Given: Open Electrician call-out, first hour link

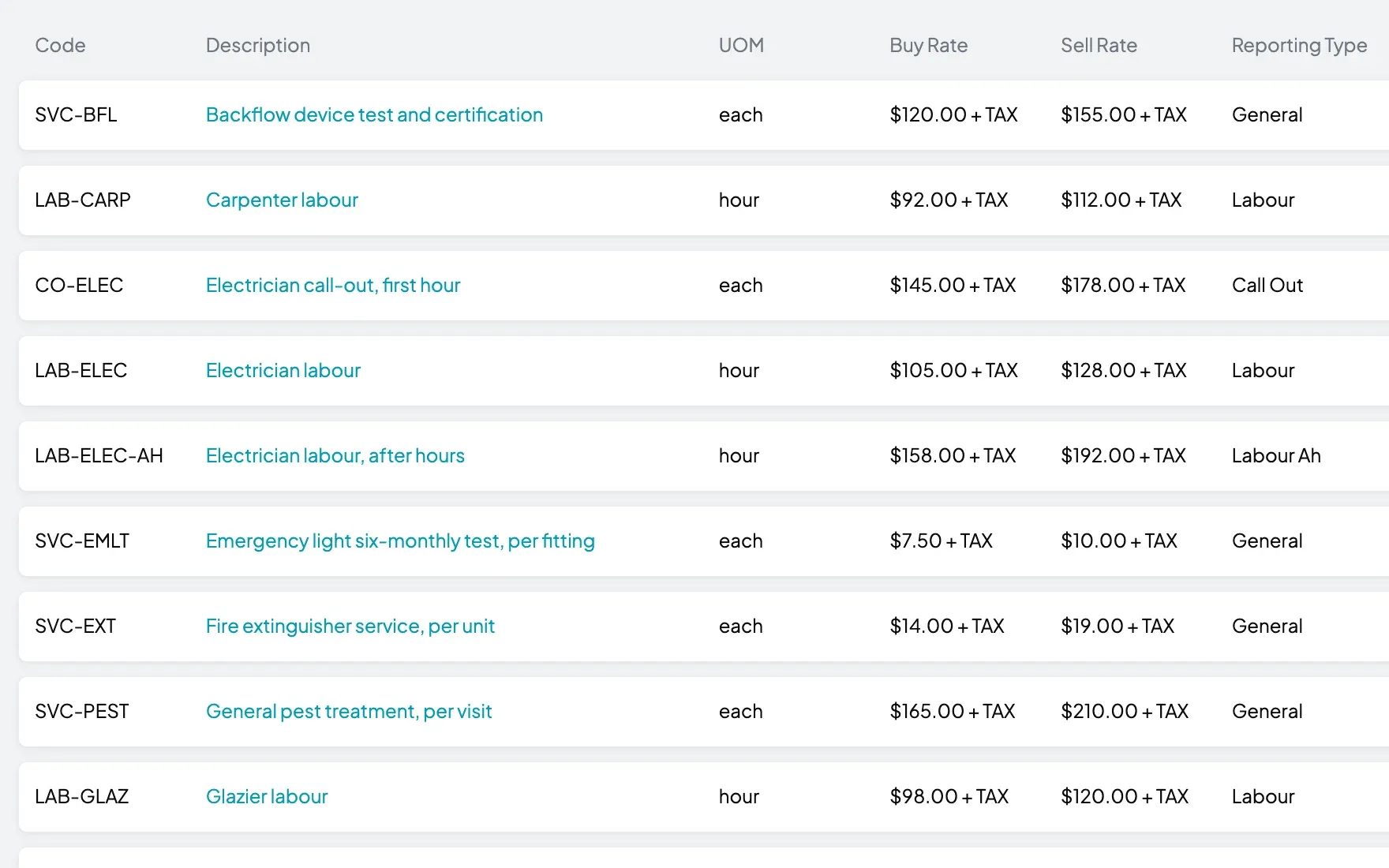Looking at the screenshot, I should click(333, 286).
